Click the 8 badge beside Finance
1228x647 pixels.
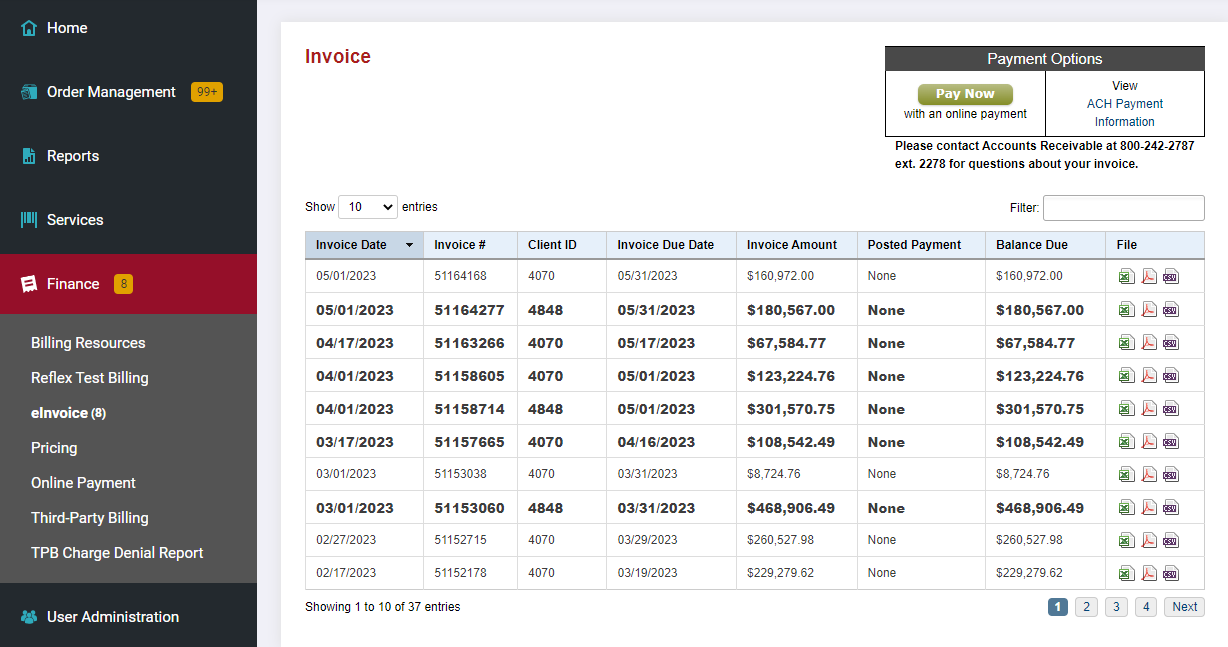pyautogui.click(x=123, y=284)
